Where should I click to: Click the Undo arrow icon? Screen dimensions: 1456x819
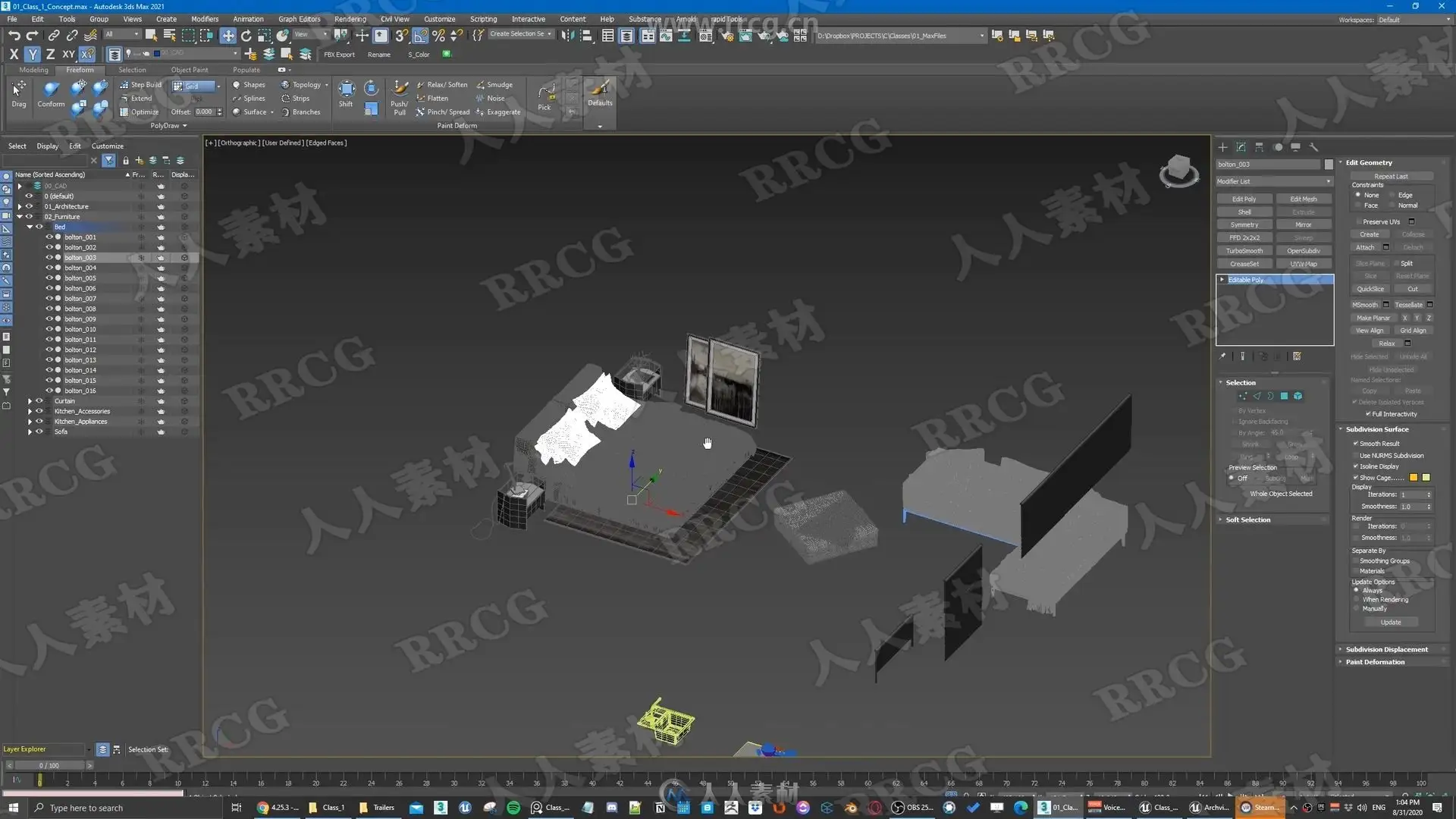14,36
